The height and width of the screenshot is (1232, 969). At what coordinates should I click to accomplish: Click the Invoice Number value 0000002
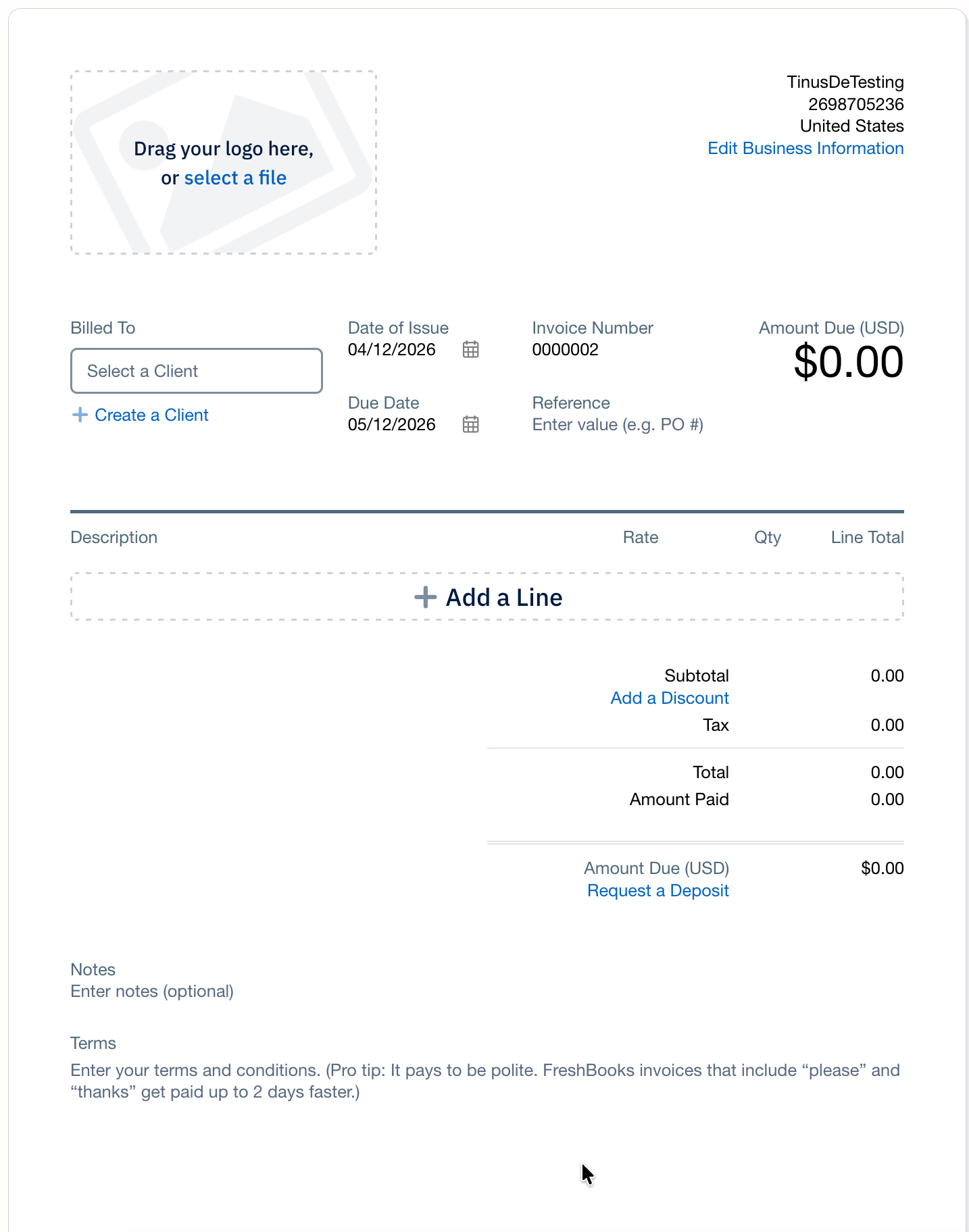565,350
